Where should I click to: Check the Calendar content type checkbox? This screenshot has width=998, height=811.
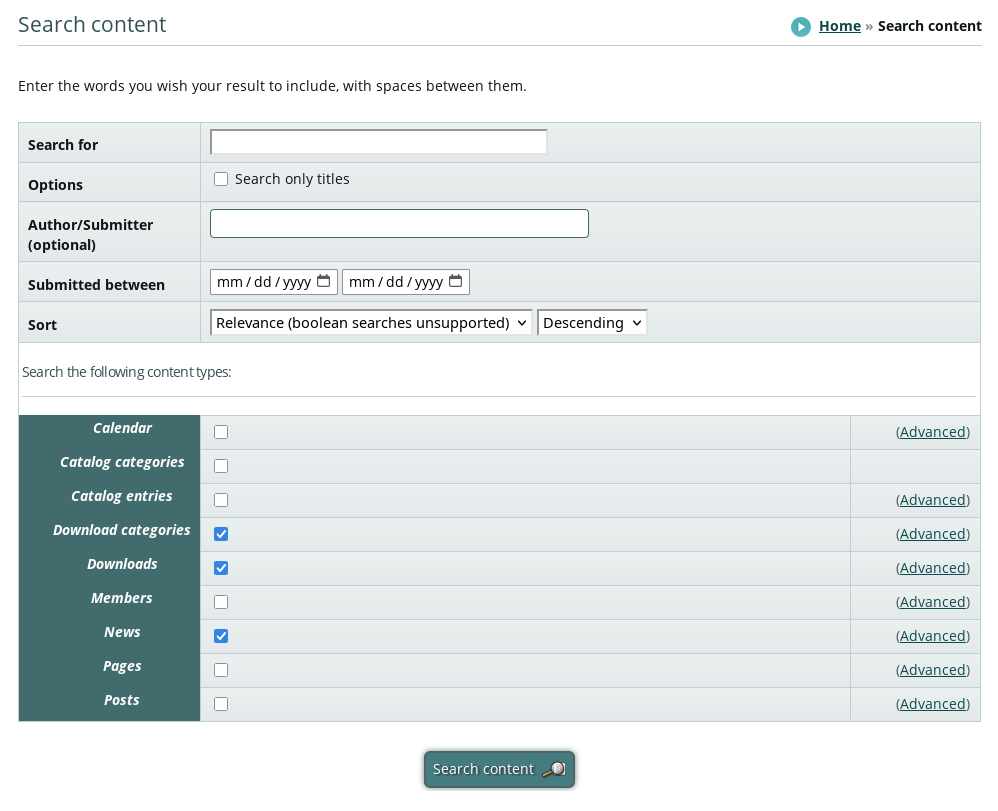(x=221, y=432)
